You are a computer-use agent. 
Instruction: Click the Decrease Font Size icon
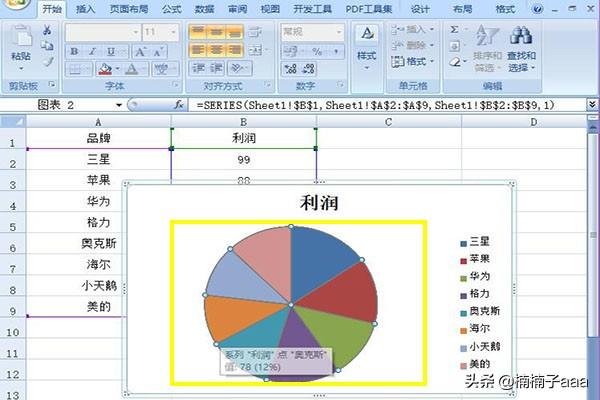(158, 52)
